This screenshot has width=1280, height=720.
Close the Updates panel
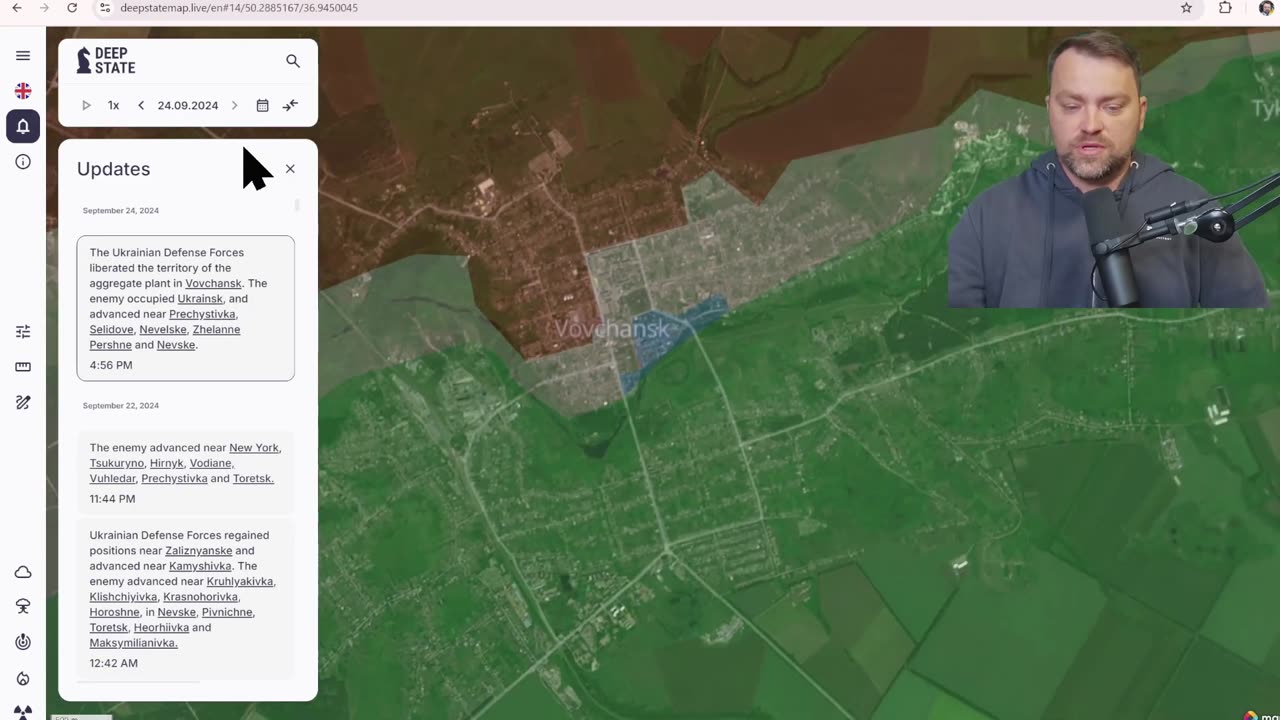pos(290,169)
